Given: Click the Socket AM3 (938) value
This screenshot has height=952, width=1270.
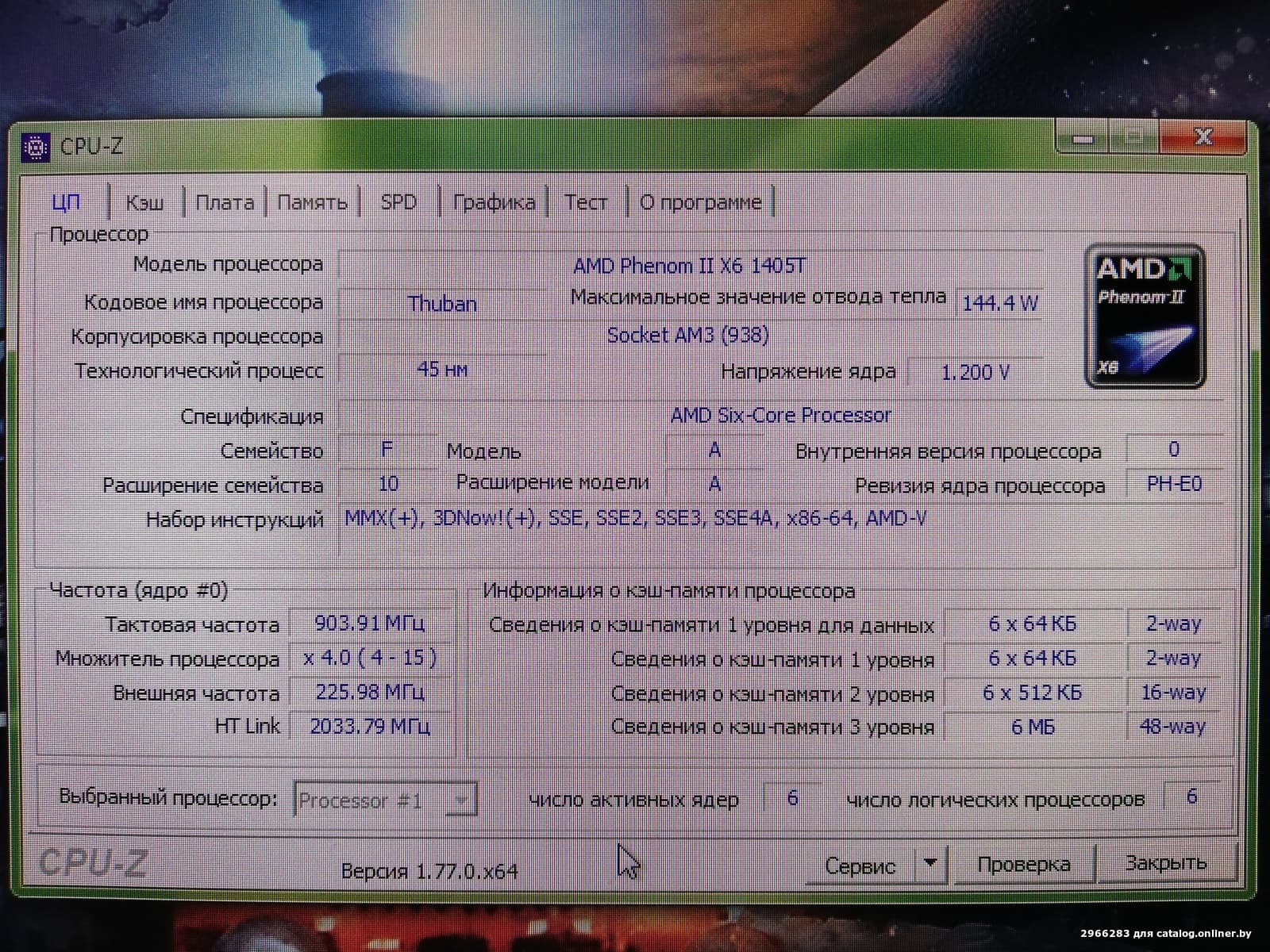Looking at the screenshot, I should pyautogui.click(x=689, y=336).
